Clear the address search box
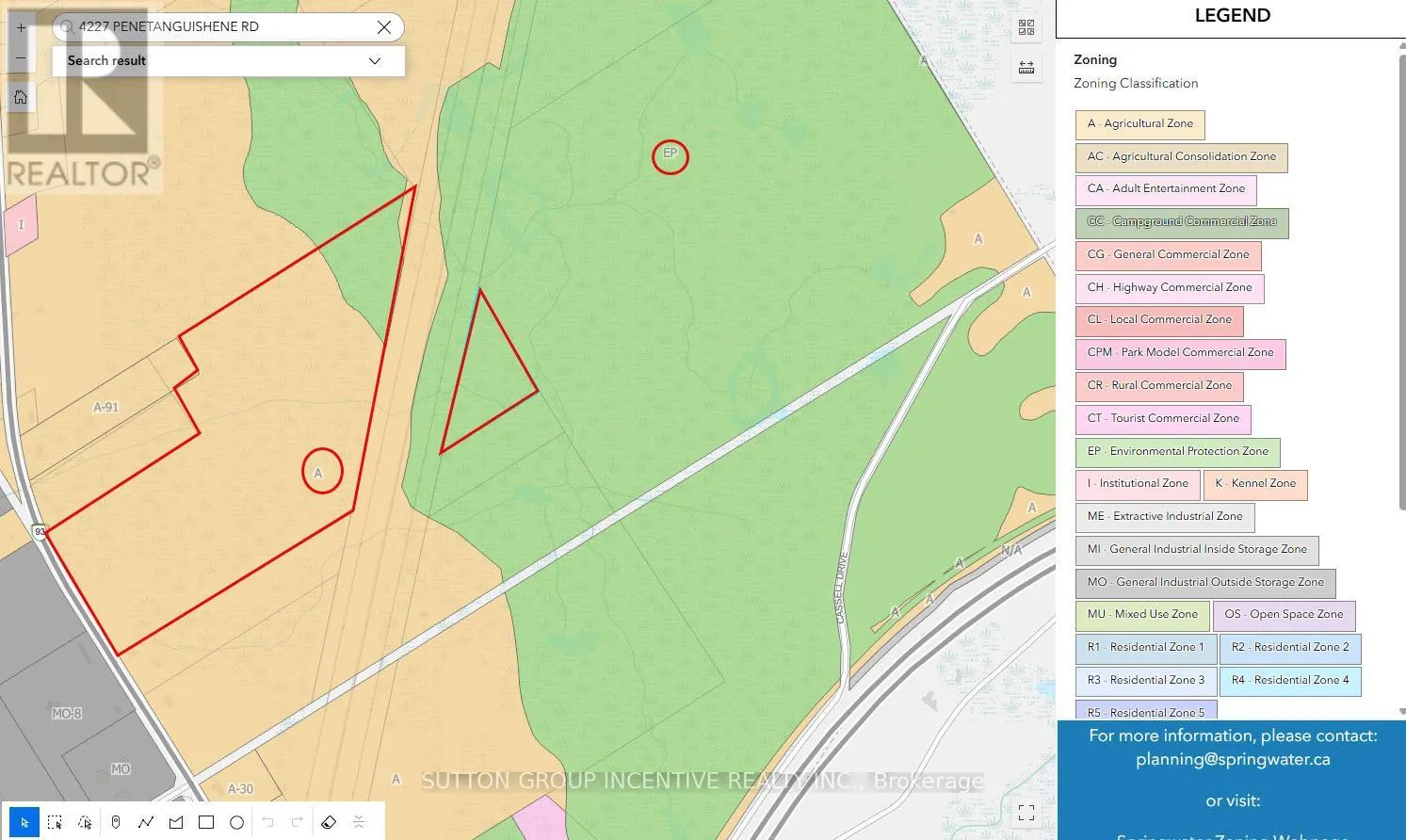 click(x=384, y=27)
